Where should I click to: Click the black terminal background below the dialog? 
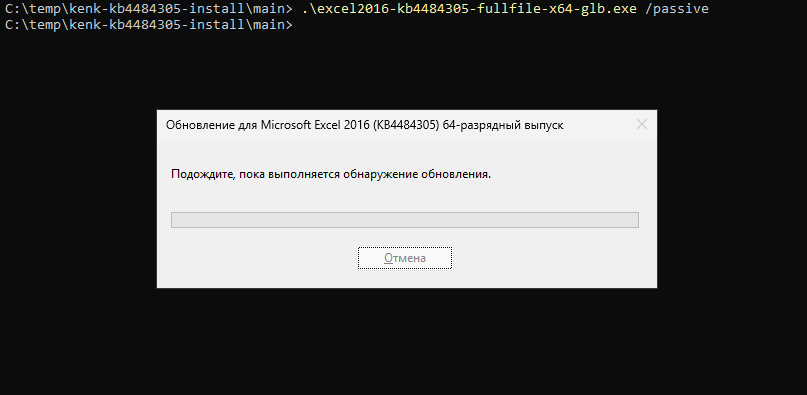click(x=405, y=340)
